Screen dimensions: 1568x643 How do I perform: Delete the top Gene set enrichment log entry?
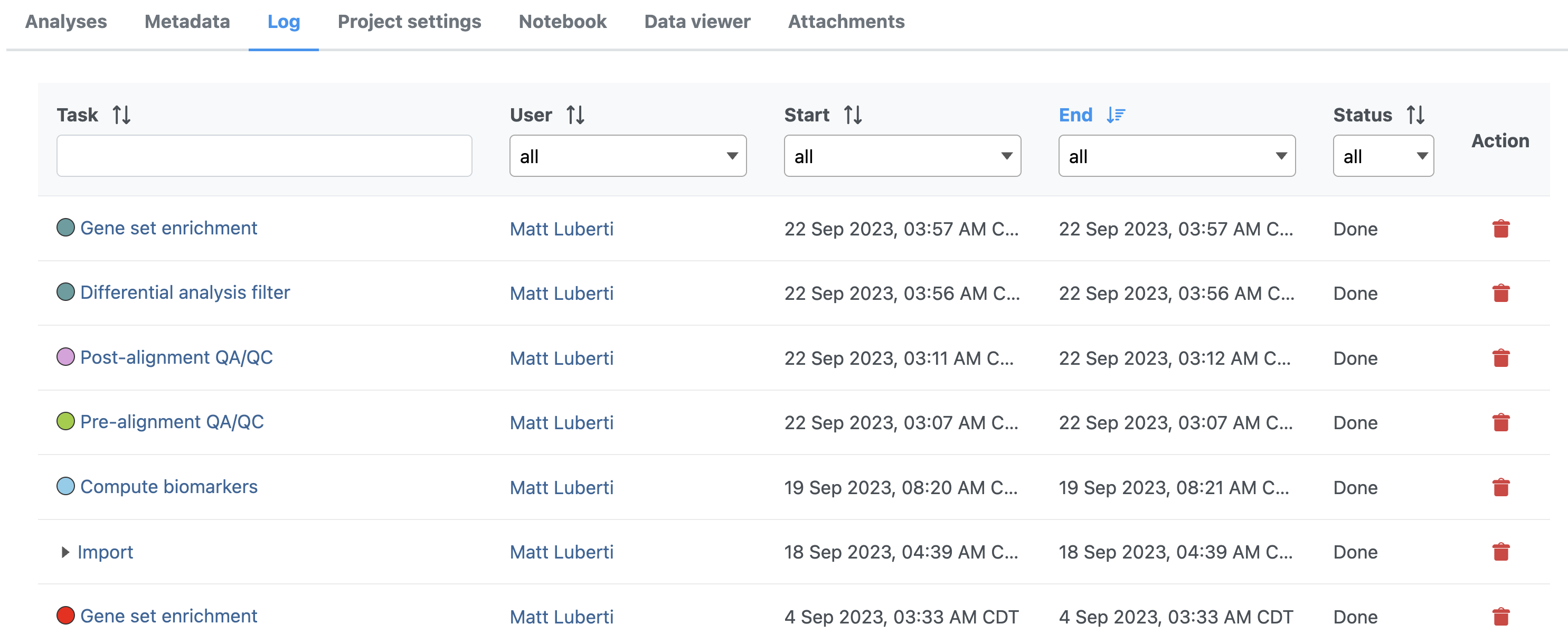pyautogui.click(x=1500, y=229)
